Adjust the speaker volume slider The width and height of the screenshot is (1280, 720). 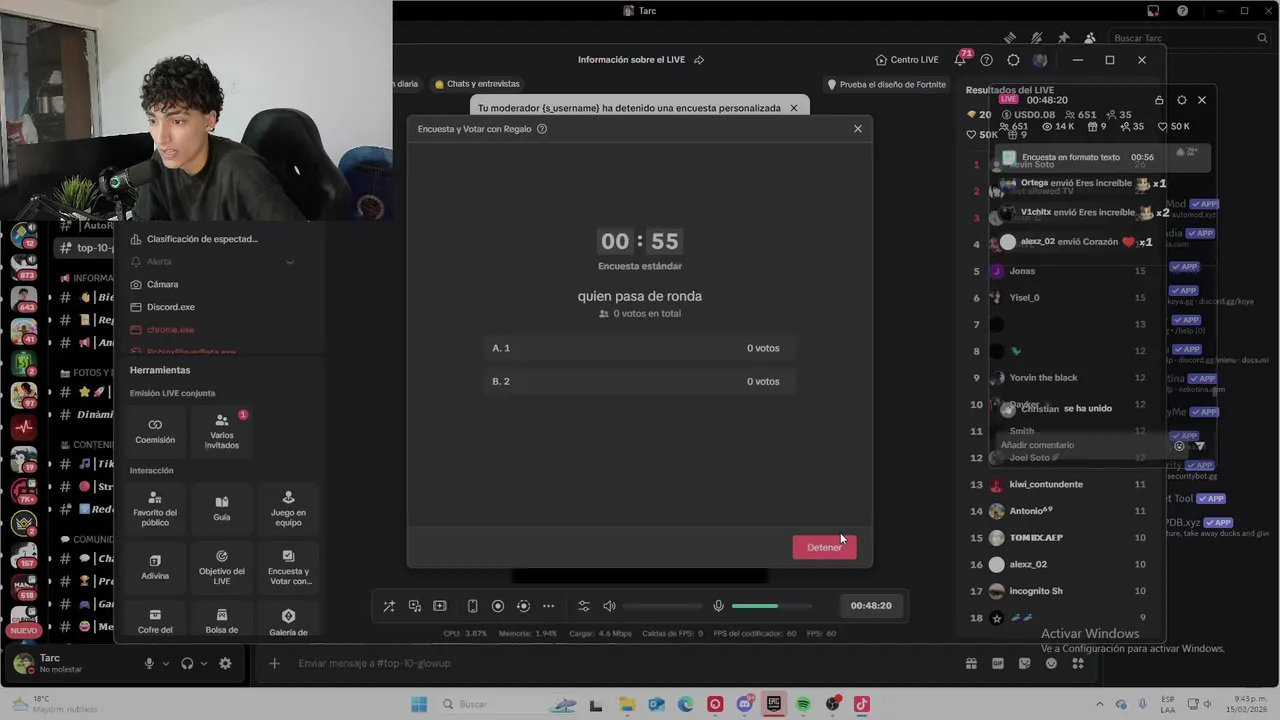660,606
